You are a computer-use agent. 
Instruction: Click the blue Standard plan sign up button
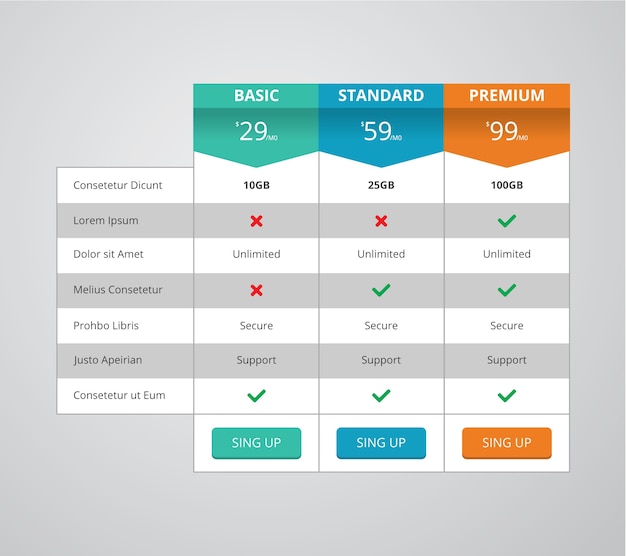point(381,443)
